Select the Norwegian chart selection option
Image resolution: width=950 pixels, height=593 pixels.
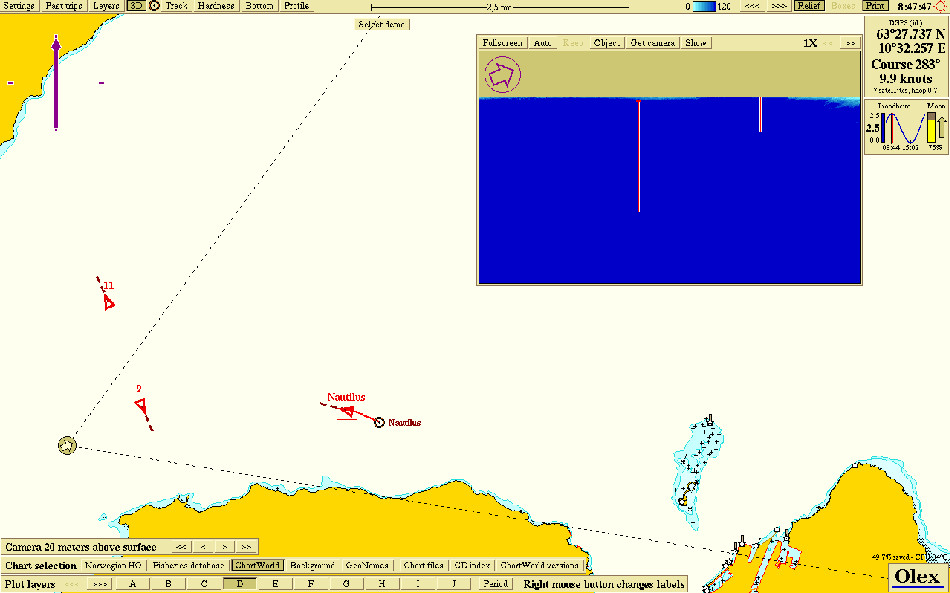click(113, 566)
